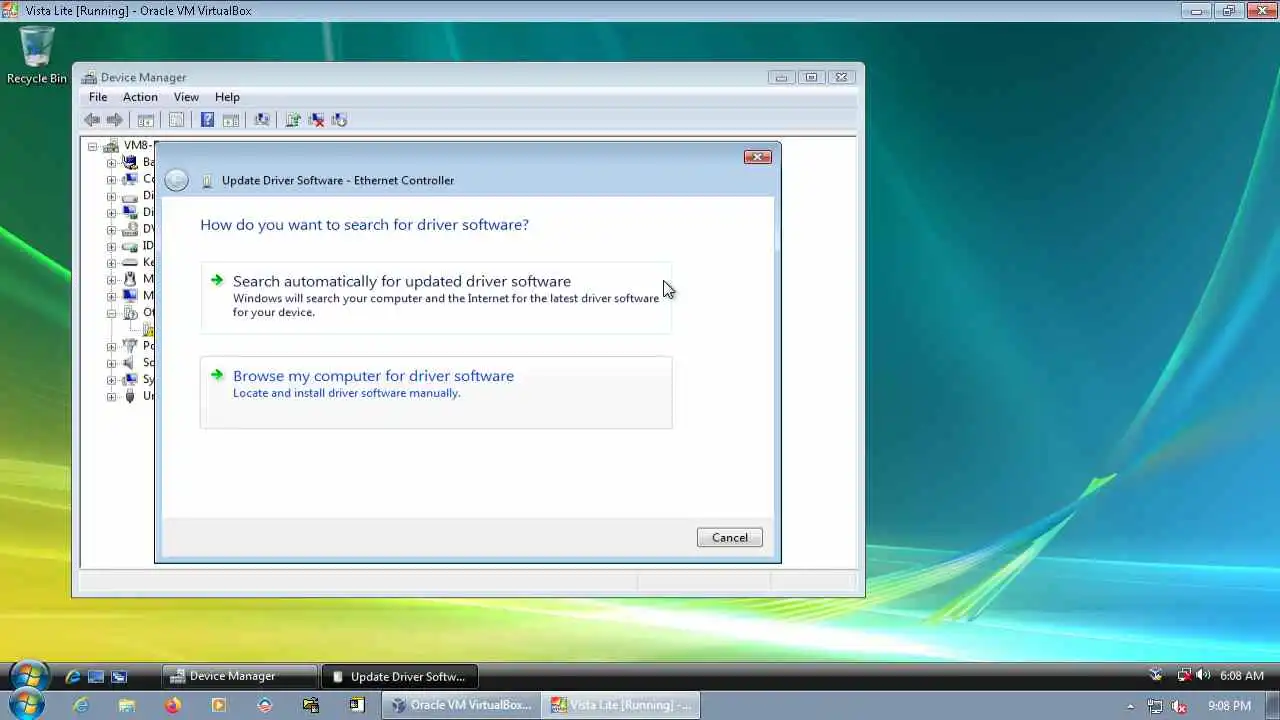The height and width of the screenshot is (720, 1280).
Task: Expand the 'ID' IDE controllers node
Action: click(x=111, y=247)
